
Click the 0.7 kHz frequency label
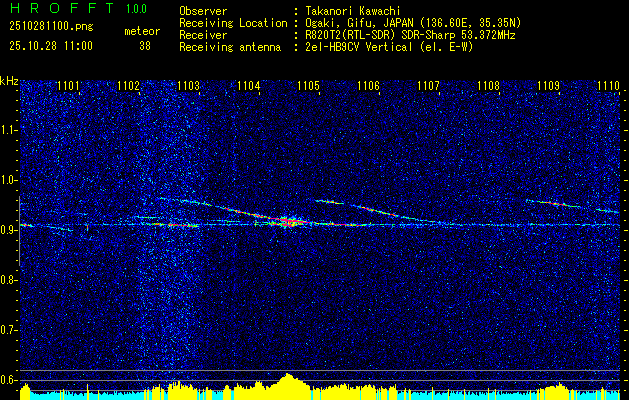8,330
